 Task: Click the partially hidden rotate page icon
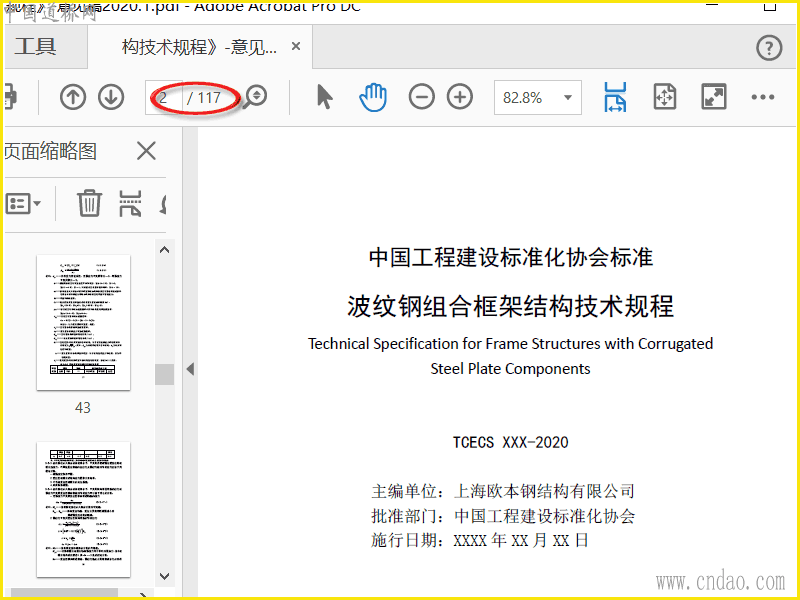pos(164,204)
